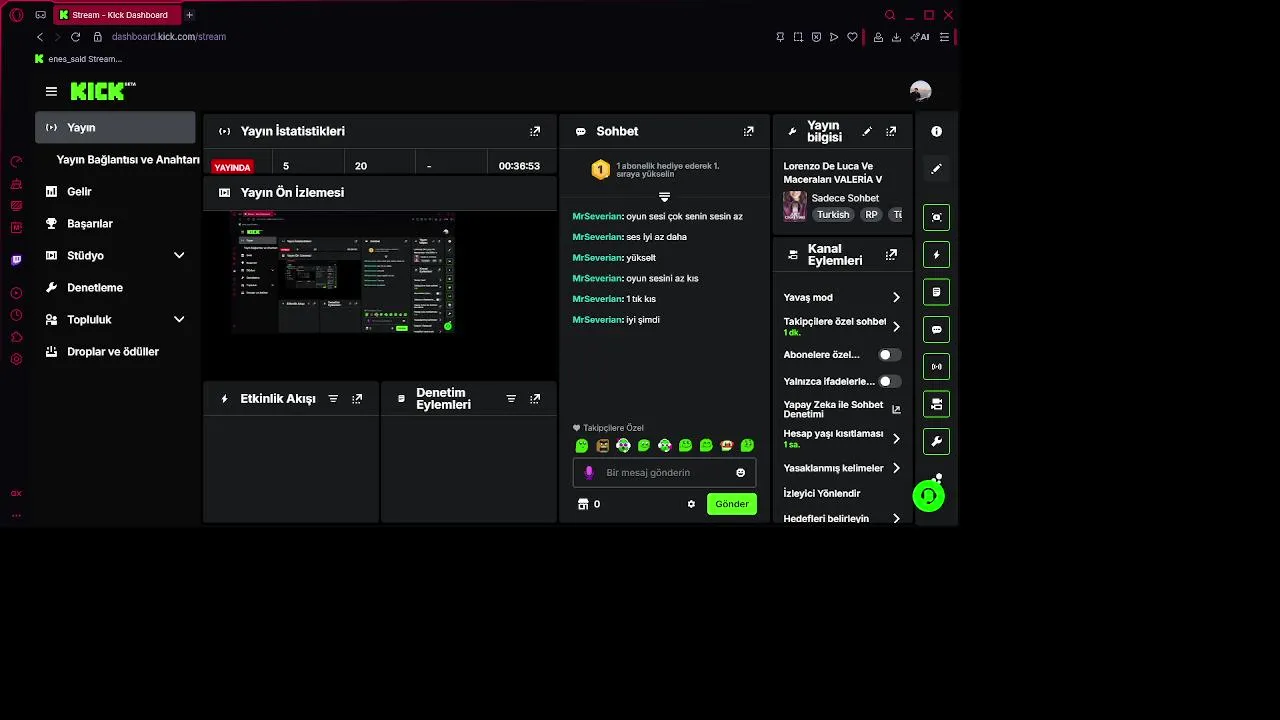1280x720 pixels.
Task: Click the Bir mesaj gönderin input field
Action: click(x=665, y=472)
